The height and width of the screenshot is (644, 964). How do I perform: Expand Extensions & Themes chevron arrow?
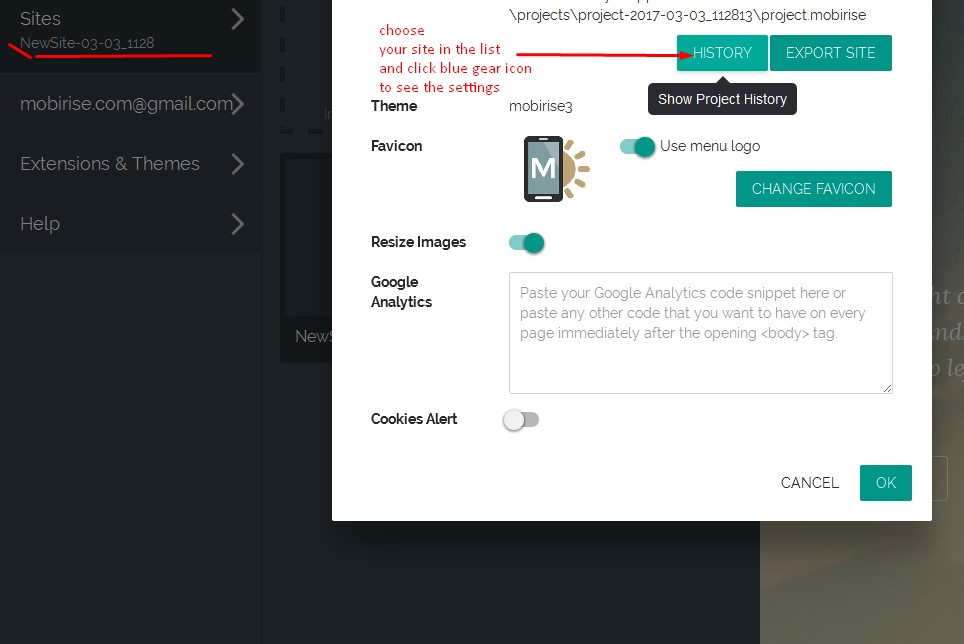coord(237,163)
